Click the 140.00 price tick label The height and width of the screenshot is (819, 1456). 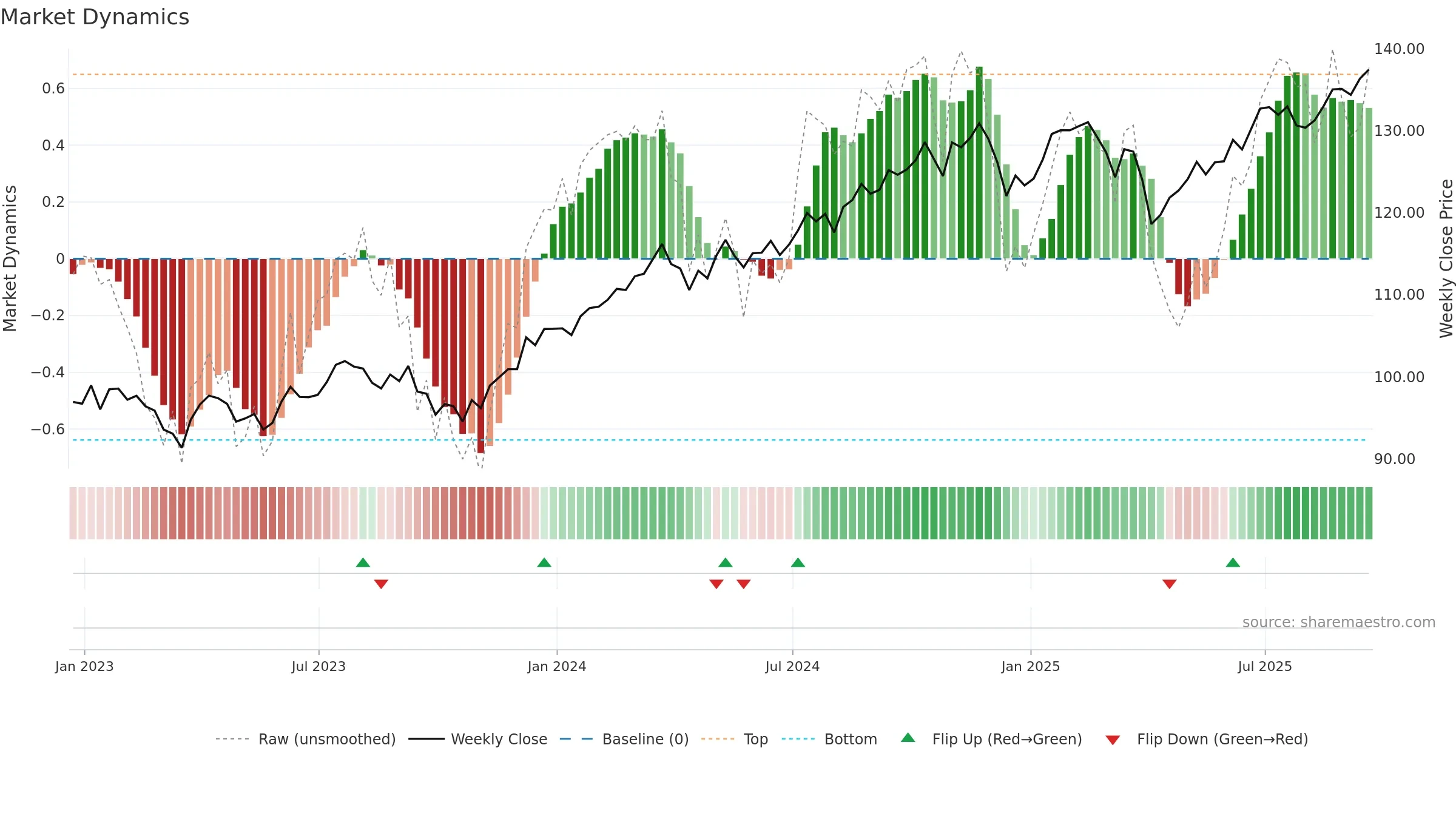point(1399,49)
